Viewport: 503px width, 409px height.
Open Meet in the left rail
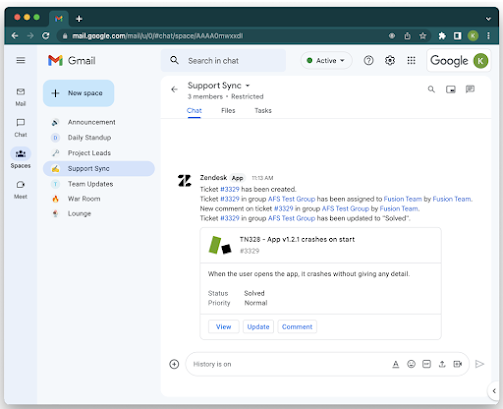pos(21,190)
